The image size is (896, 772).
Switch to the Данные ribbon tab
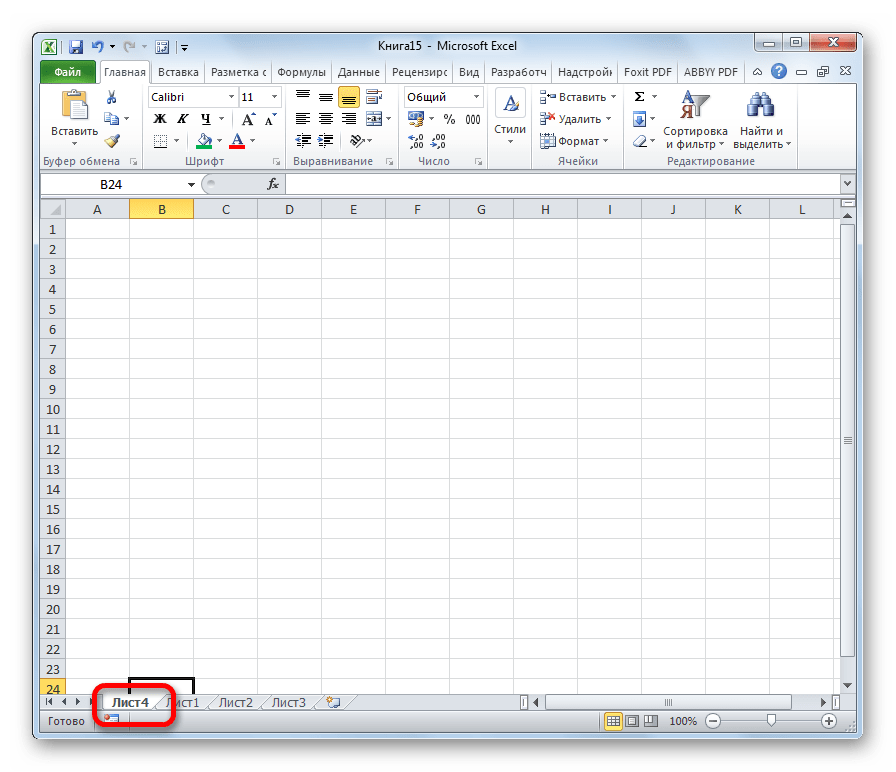pyautogui.click(x=358, y=72)
